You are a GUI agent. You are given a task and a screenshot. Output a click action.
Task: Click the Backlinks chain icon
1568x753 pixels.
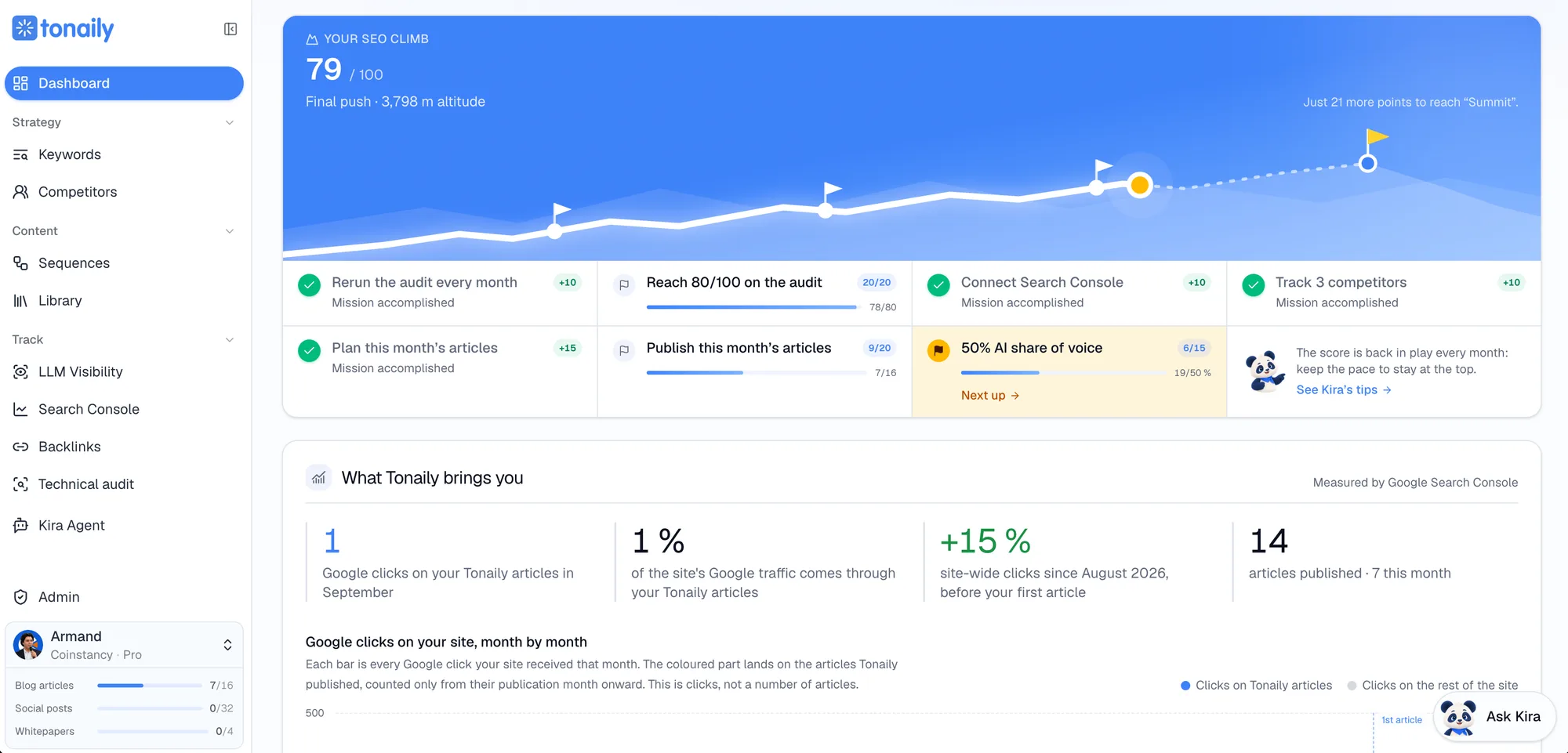coord(21,447)
